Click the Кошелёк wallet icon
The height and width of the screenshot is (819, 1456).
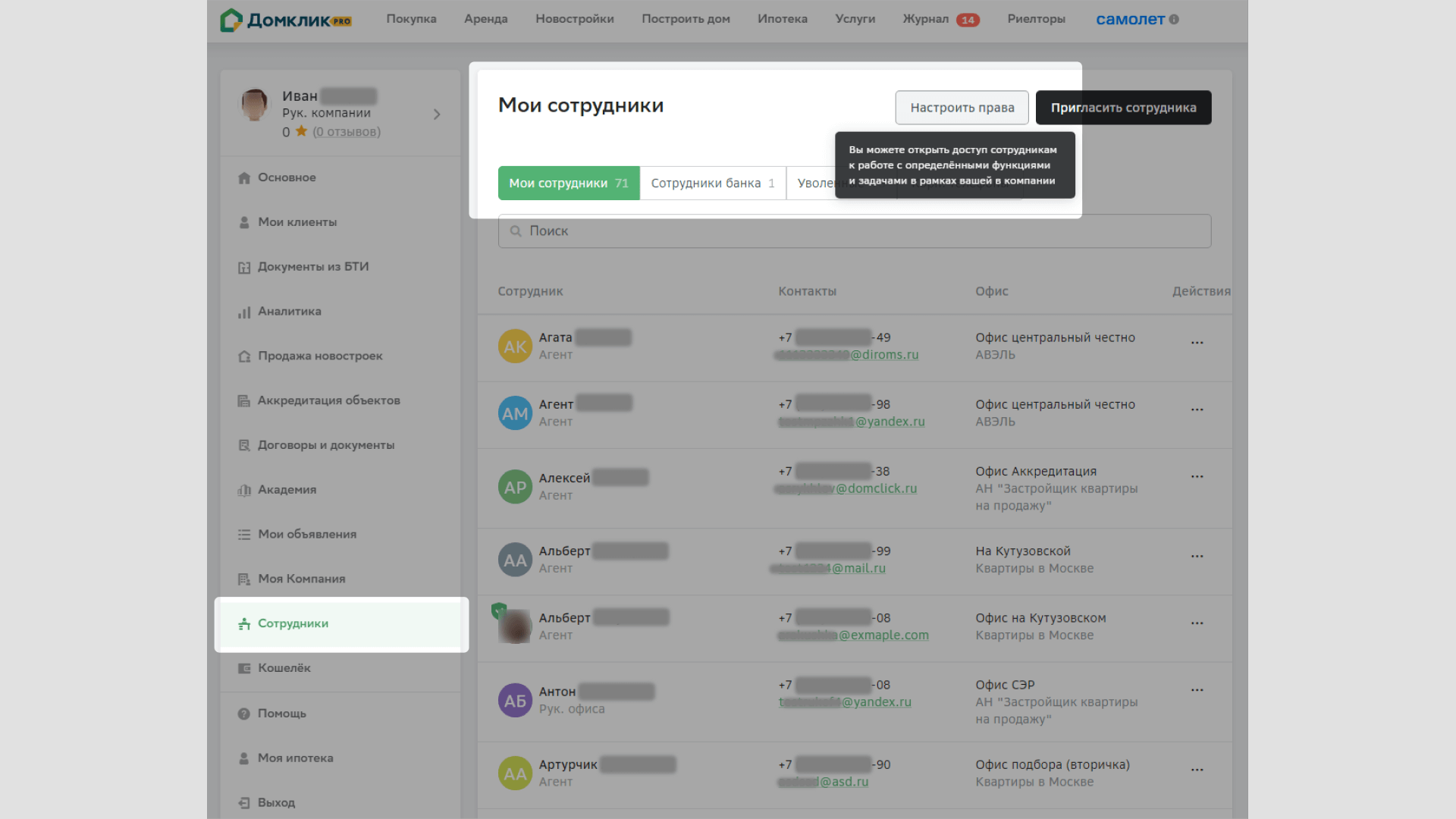[244, 668]
